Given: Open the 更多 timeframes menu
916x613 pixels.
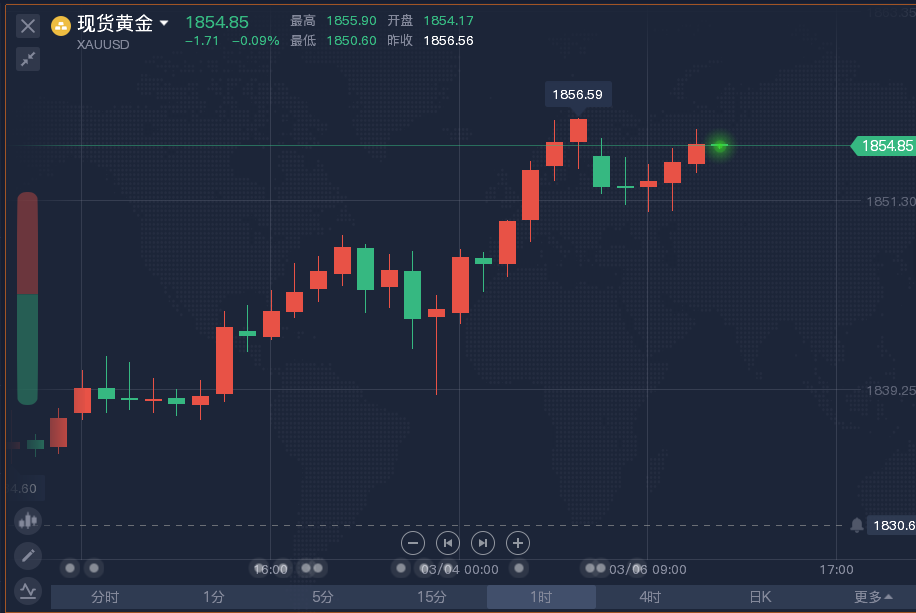Looking at the screenshot, I should [873, 597].
